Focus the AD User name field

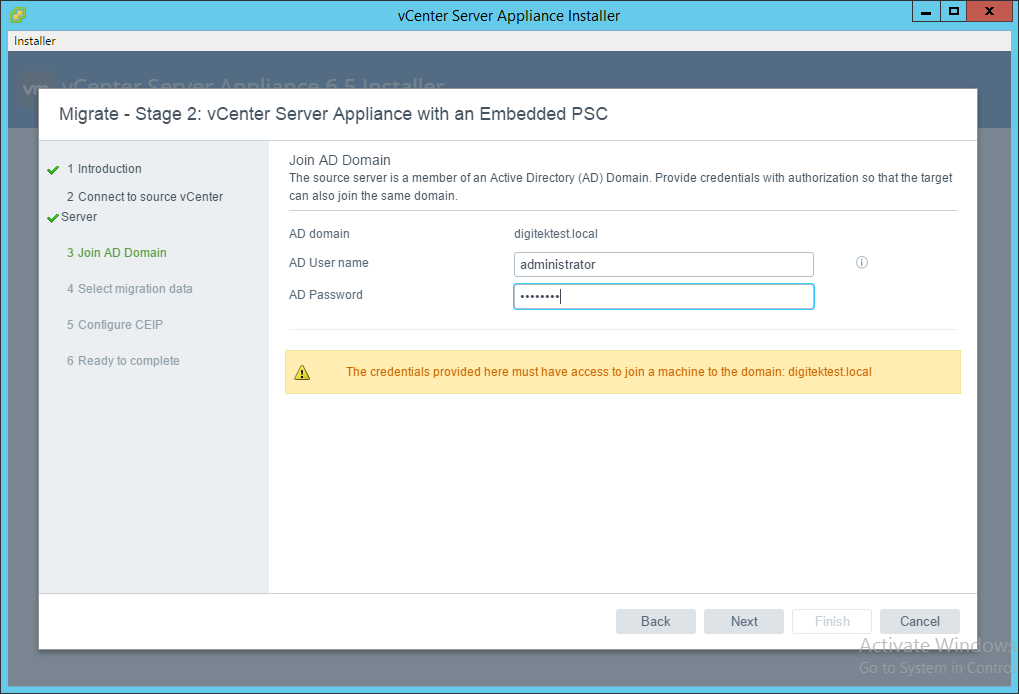pos(664,264)
